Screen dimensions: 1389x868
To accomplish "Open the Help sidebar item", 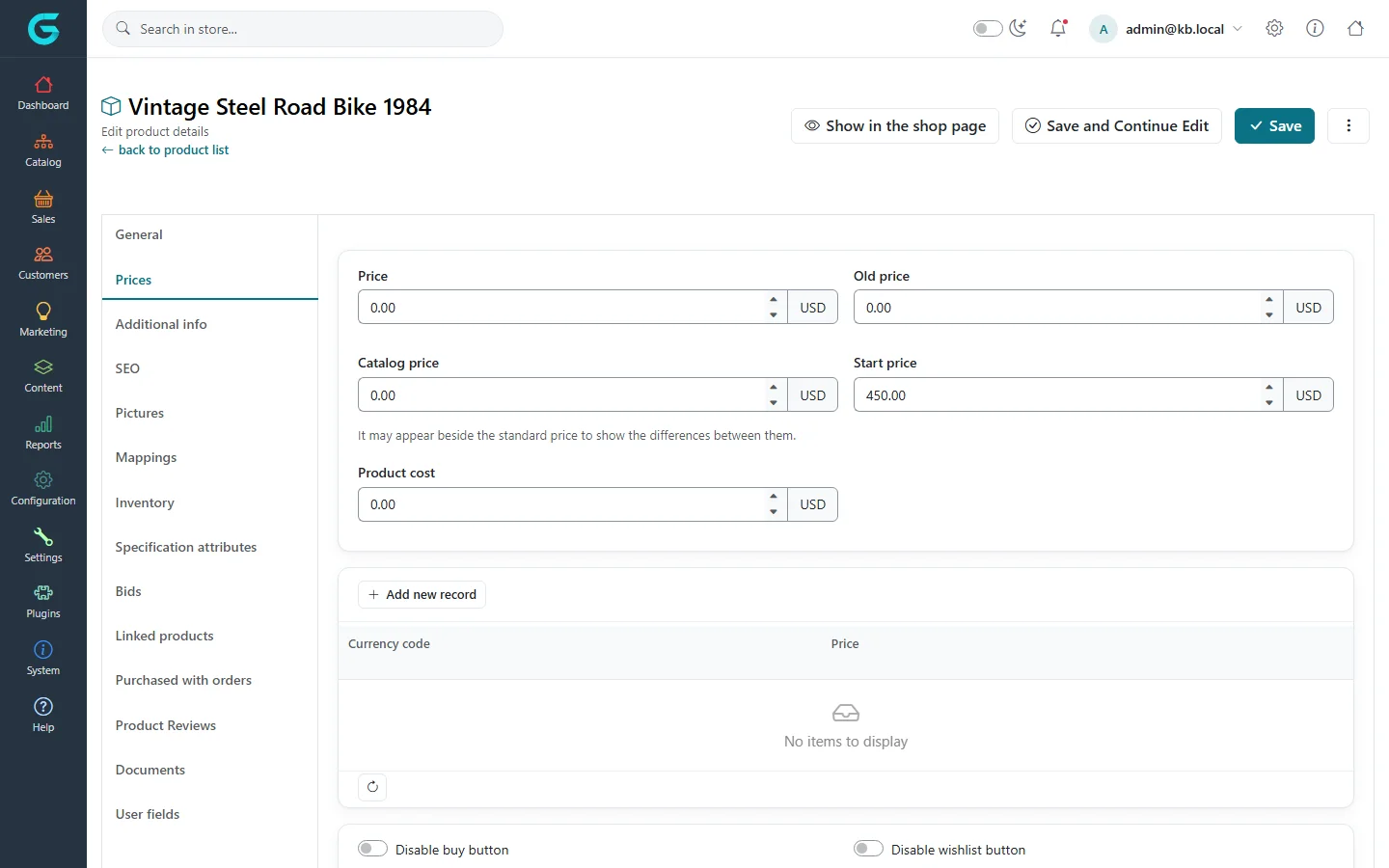I will coord(43,715).
